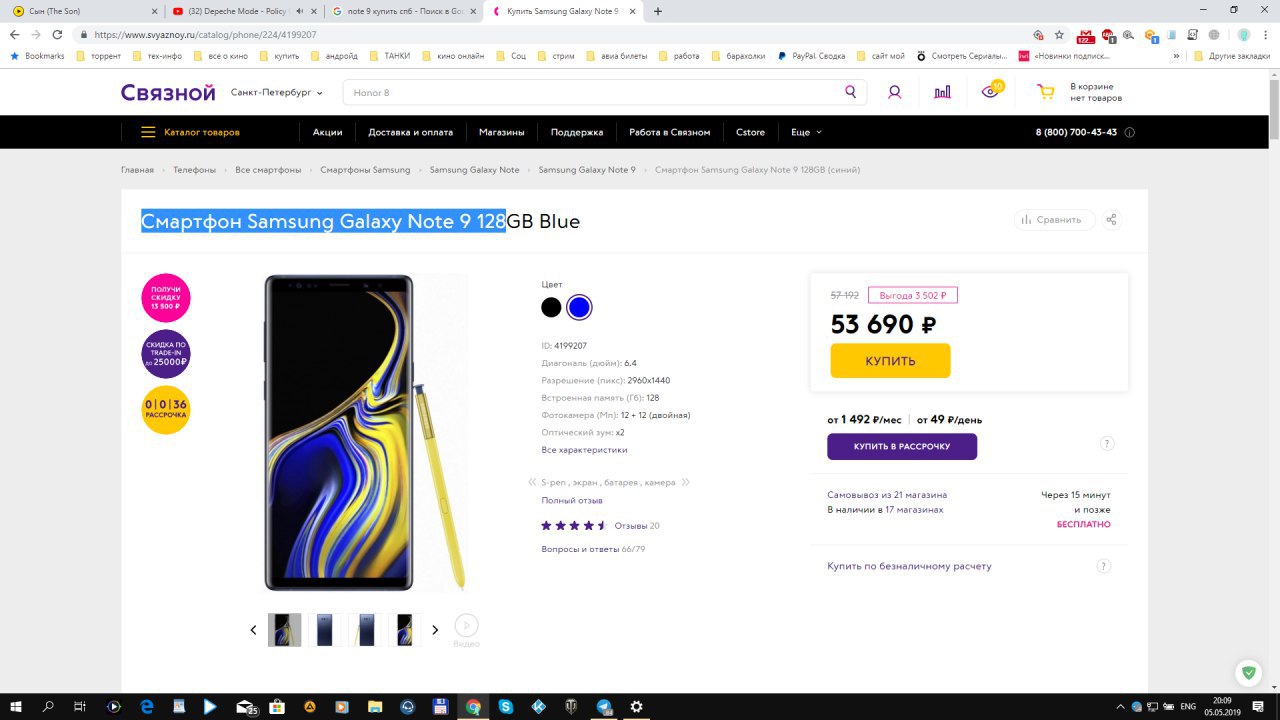Select the black color option
The height and width of the screenshot is (720, 1280).
pos(551,307)
